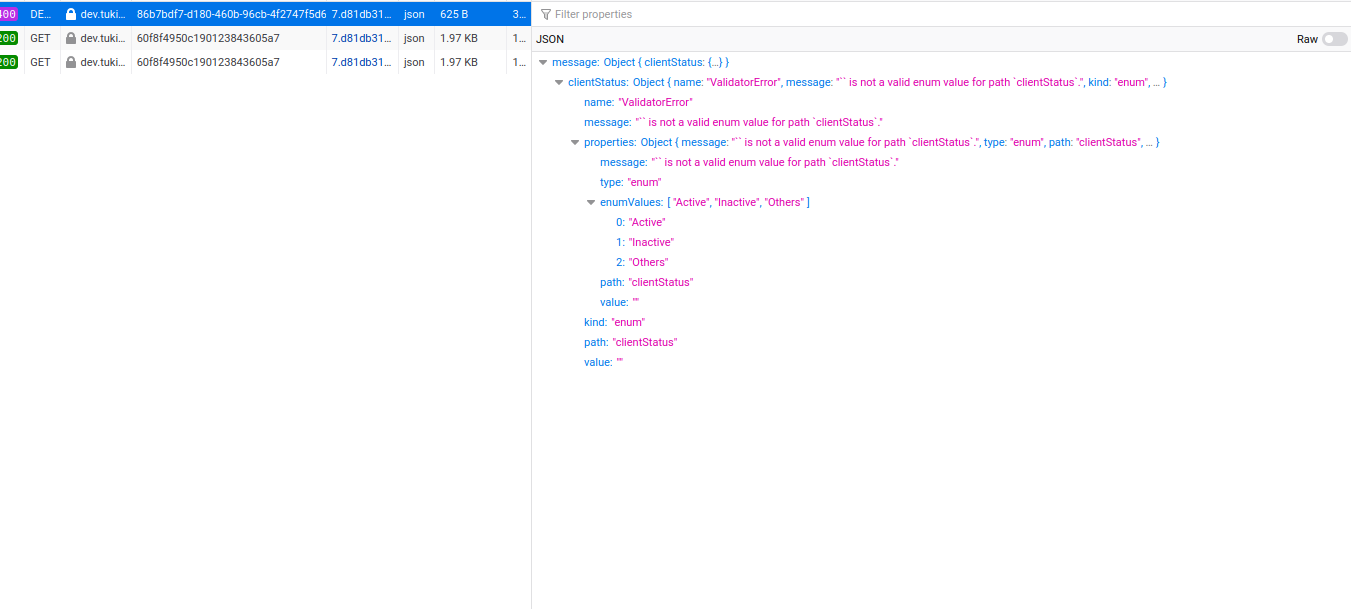Click the lock icon on the middle GET request
This screenshot has height=609, width=1351.
(x=71, y=38)
